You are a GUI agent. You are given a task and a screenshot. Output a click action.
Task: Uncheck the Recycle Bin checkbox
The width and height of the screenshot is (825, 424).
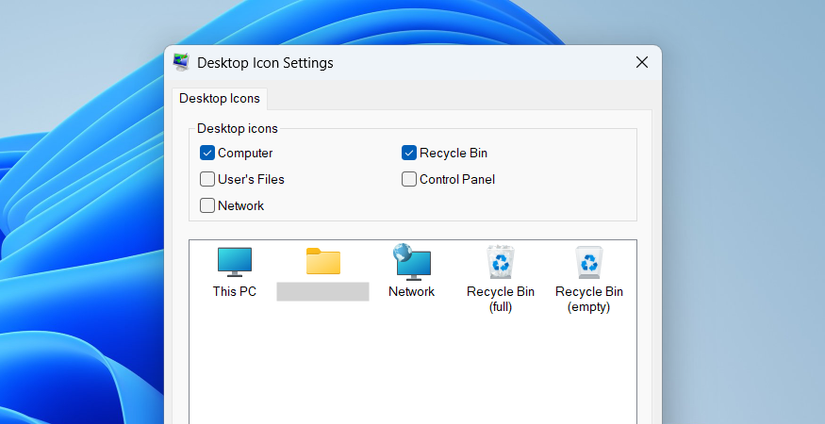pyautogui.click(x=409, y=153)
